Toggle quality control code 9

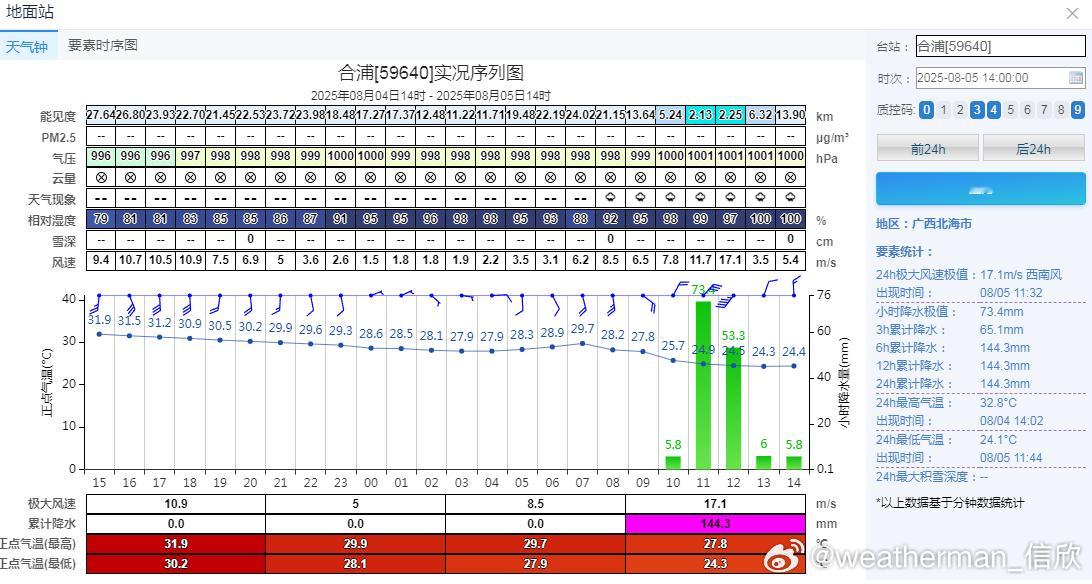tap(1077, 109)
